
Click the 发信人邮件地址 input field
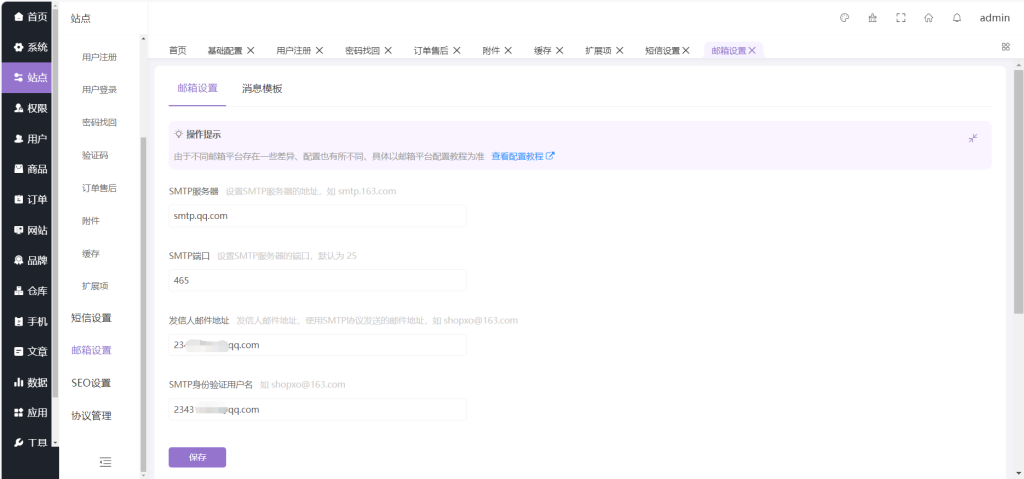pyautogui.click(x=317, y=345)
